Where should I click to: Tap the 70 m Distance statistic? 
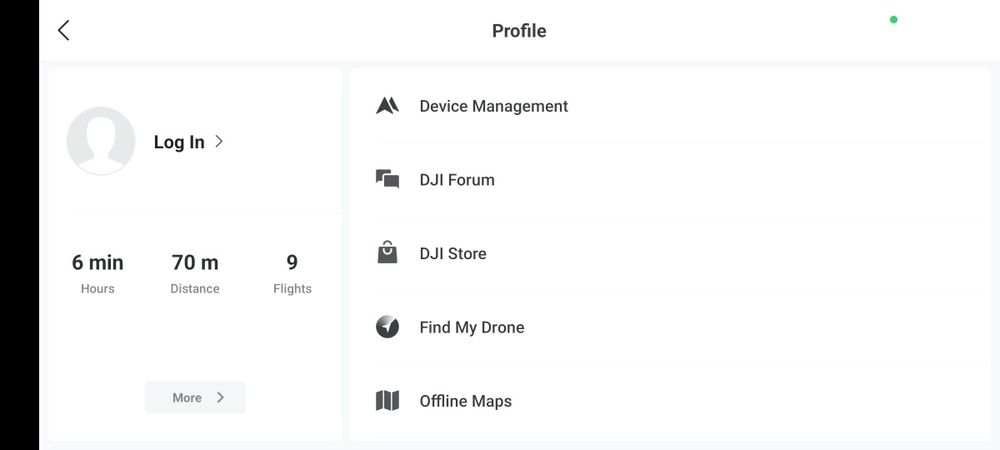195,273
